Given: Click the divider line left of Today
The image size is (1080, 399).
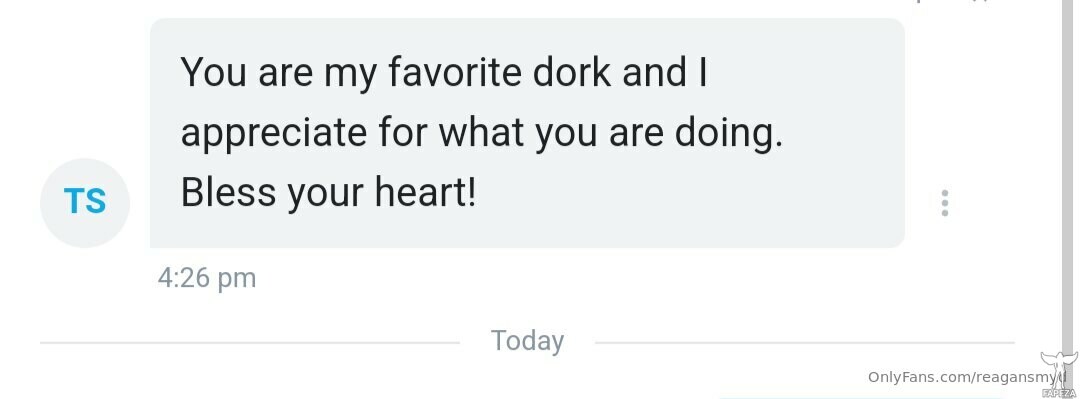Looking at the screenshot, I should coord(249,342).
